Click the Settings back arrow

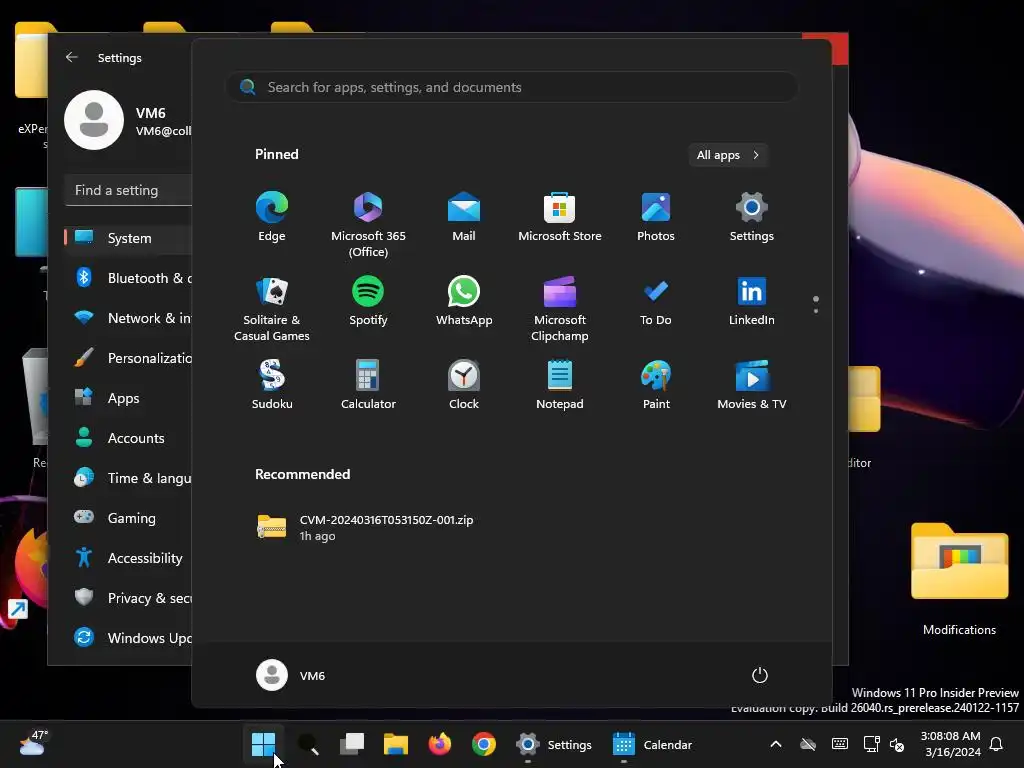[71, 57]
